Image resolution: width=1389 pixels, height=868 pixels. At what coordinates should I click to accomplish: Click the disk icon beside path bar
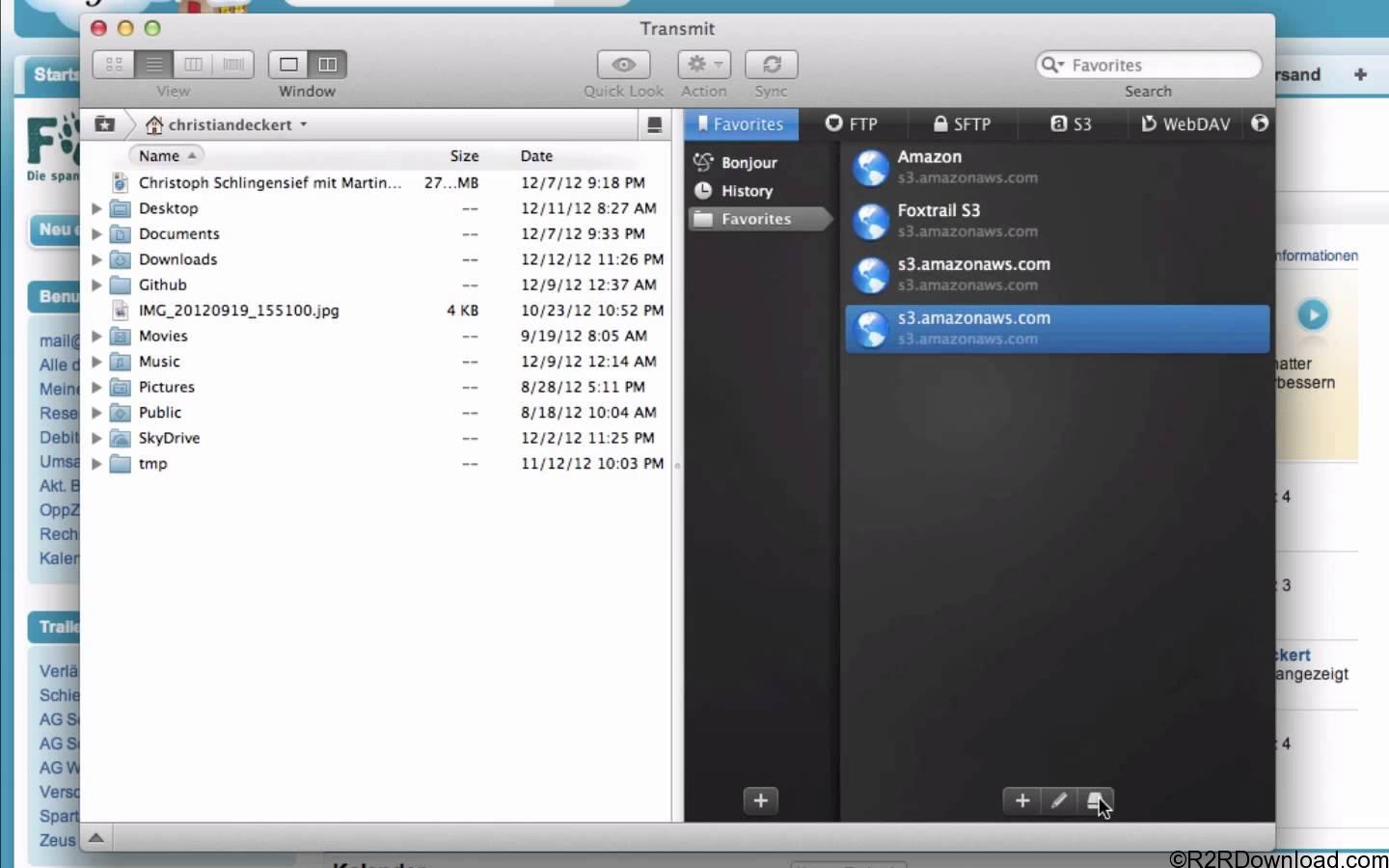(x=654, y=124)
